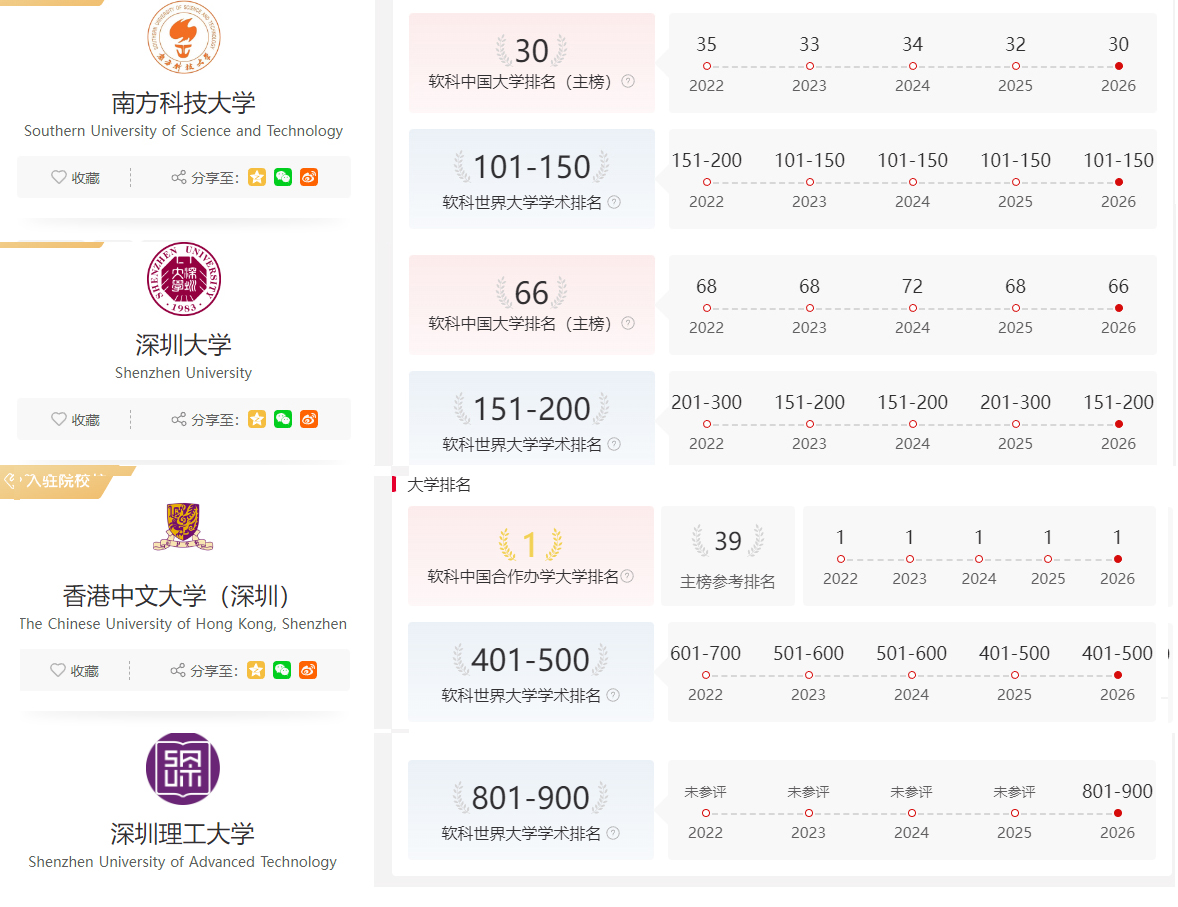
Task: Click 收藏 button for 香港中文大学（深圳）
Action: click(74, 670)
